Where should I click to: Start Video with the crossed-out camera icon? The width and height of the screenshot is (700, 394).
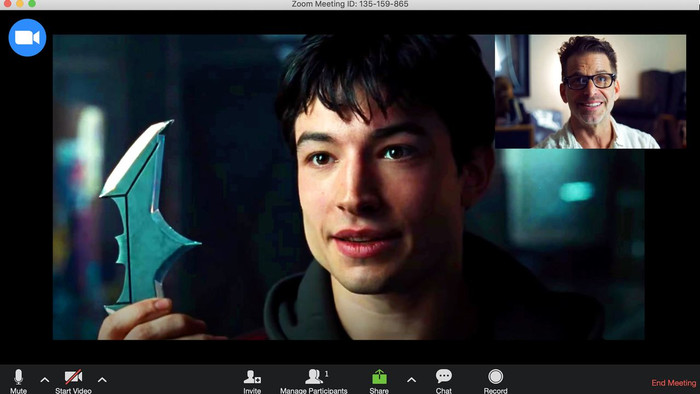tap(73, 377)
